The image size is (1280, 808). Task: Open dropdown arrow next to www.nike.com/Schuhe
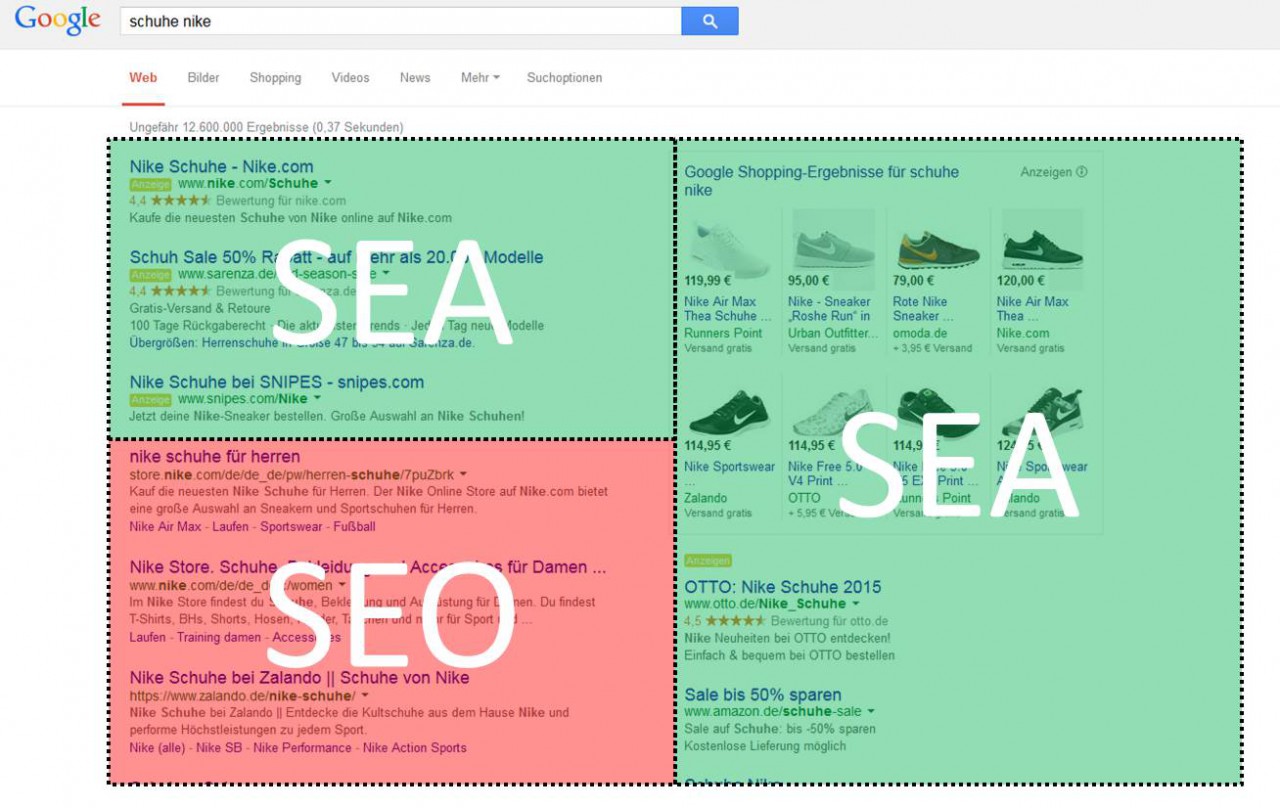[x=328, y=183]
